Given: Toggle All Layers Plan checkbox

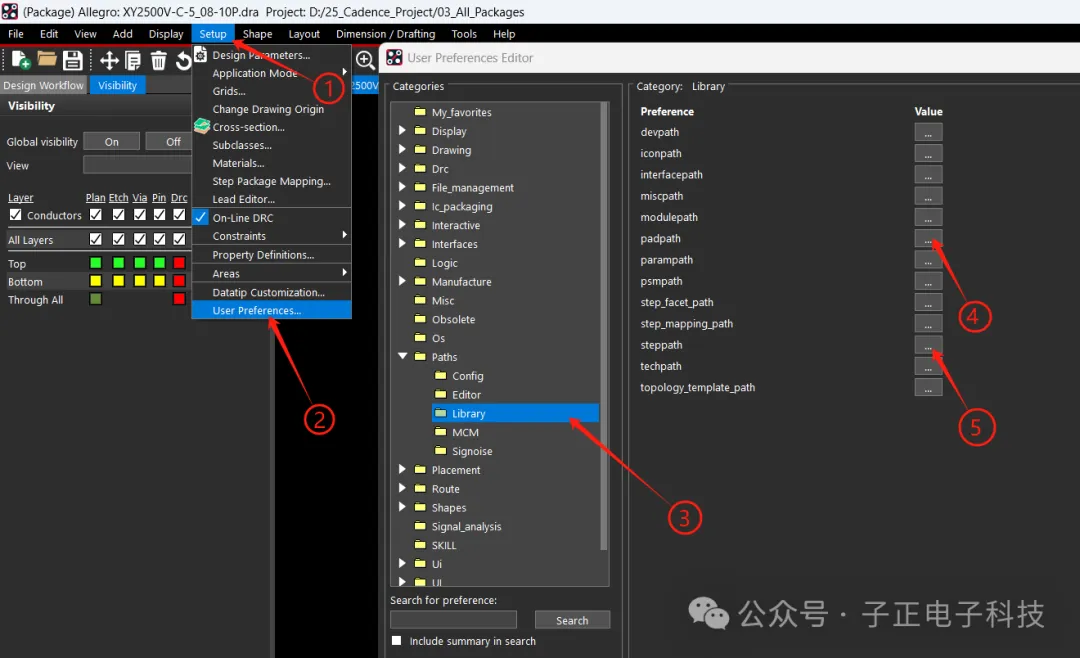Looking at the screenshot, I should point(96,239).
